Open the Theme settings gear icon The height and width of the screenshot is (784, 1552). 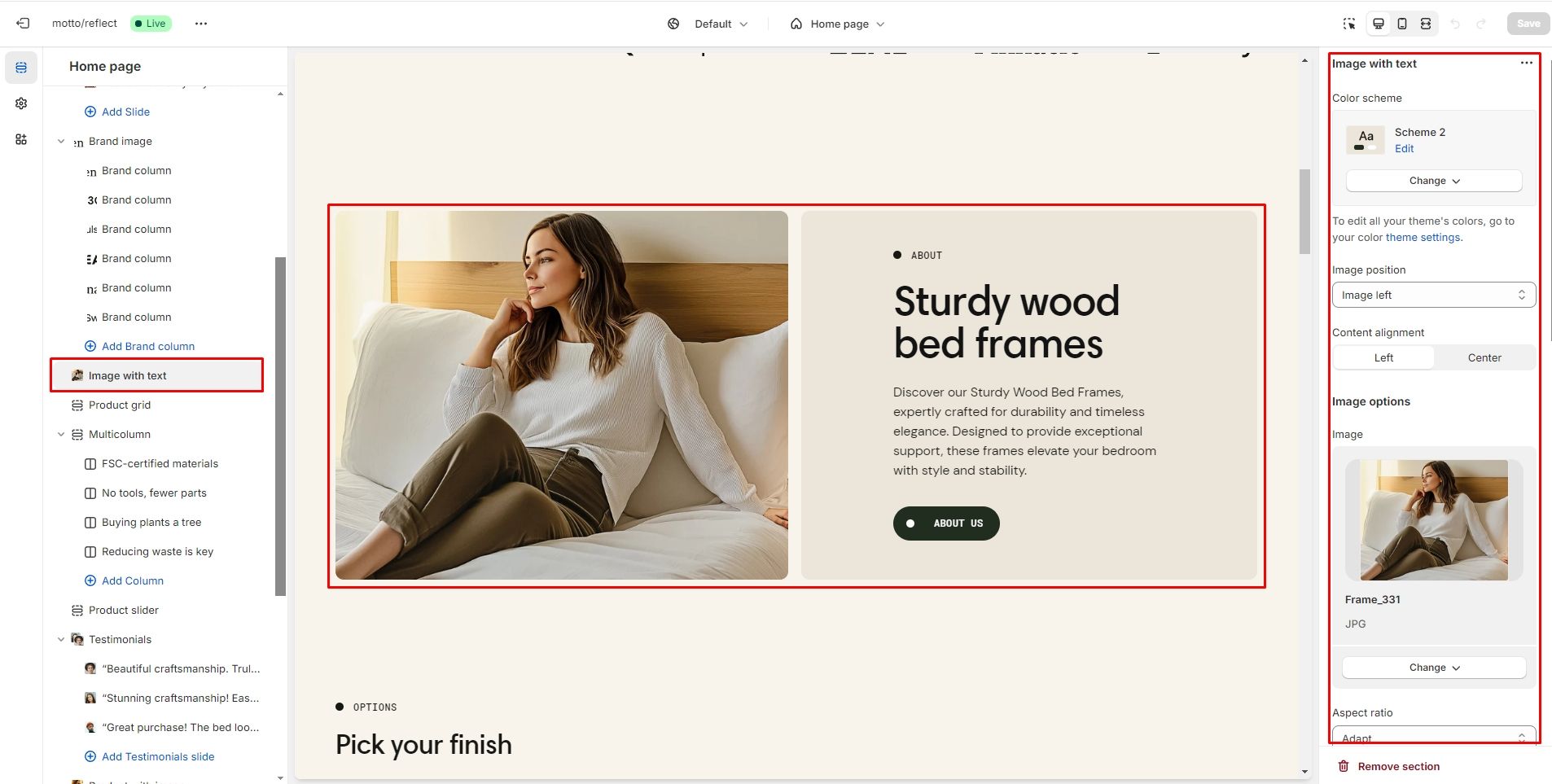[x=21, y=103]
